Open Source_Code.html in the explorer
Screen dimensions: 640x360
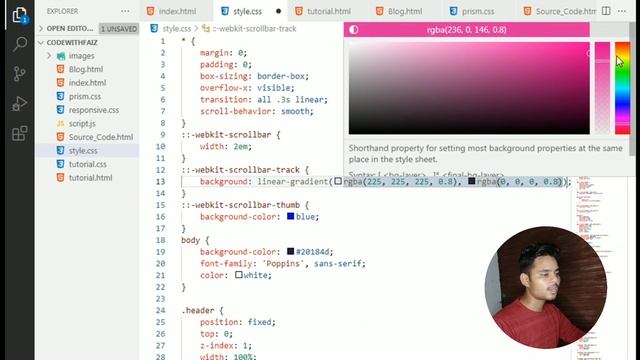tap(101, 137)
